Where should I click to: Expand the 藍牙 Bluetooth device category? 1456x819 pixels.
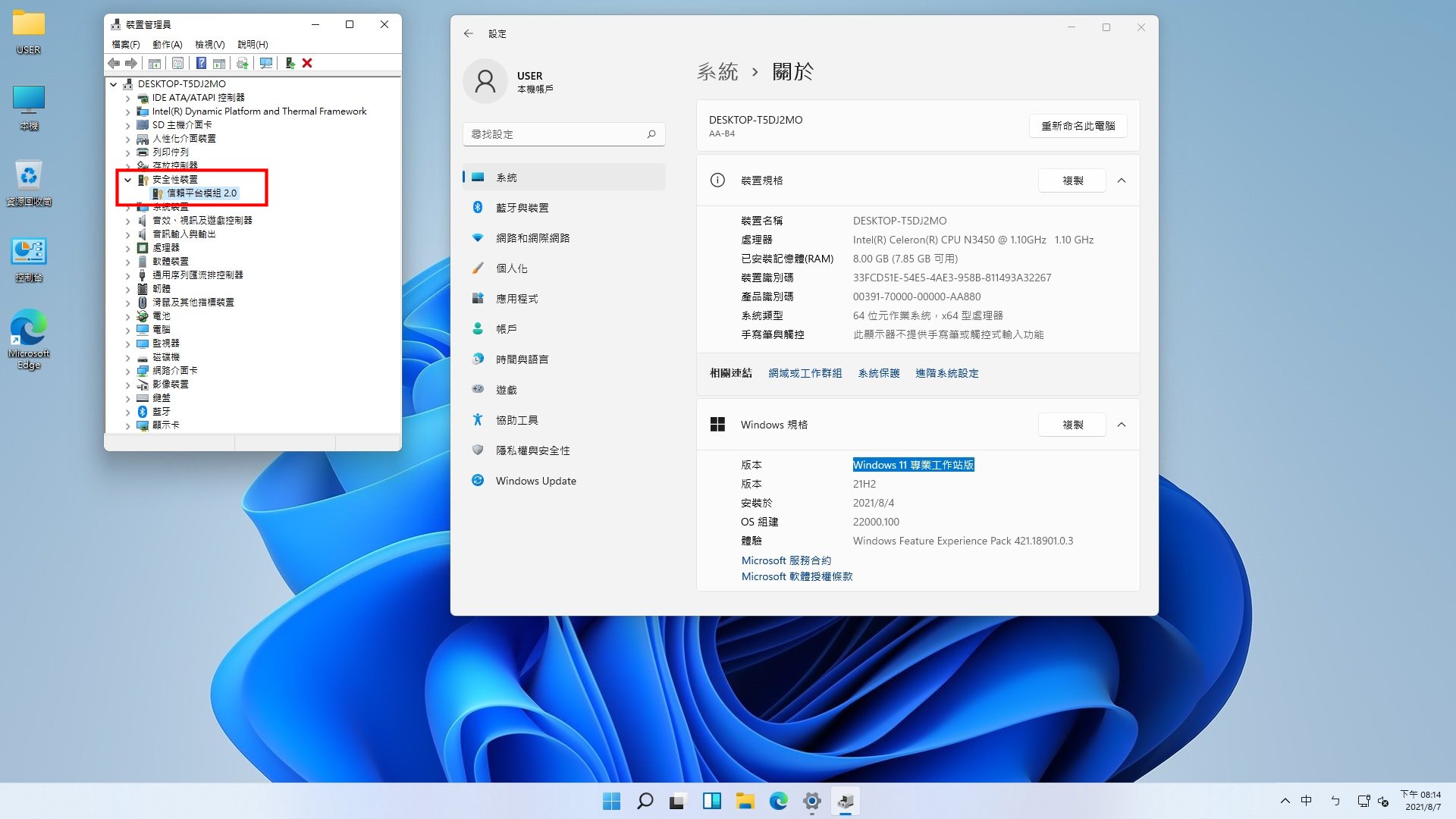[127, 412]
